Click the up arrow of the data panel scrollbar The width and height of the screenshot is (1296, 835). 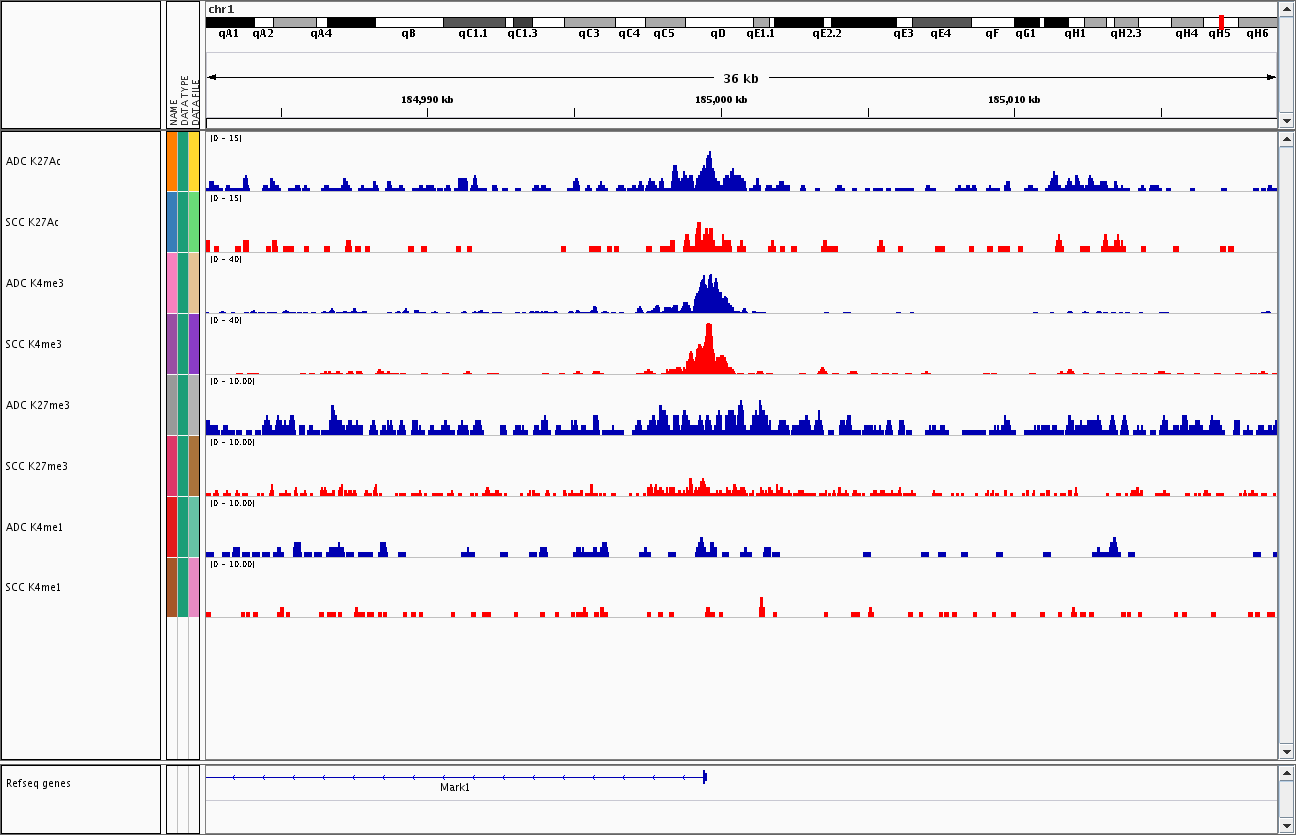tap(1286, 139)
